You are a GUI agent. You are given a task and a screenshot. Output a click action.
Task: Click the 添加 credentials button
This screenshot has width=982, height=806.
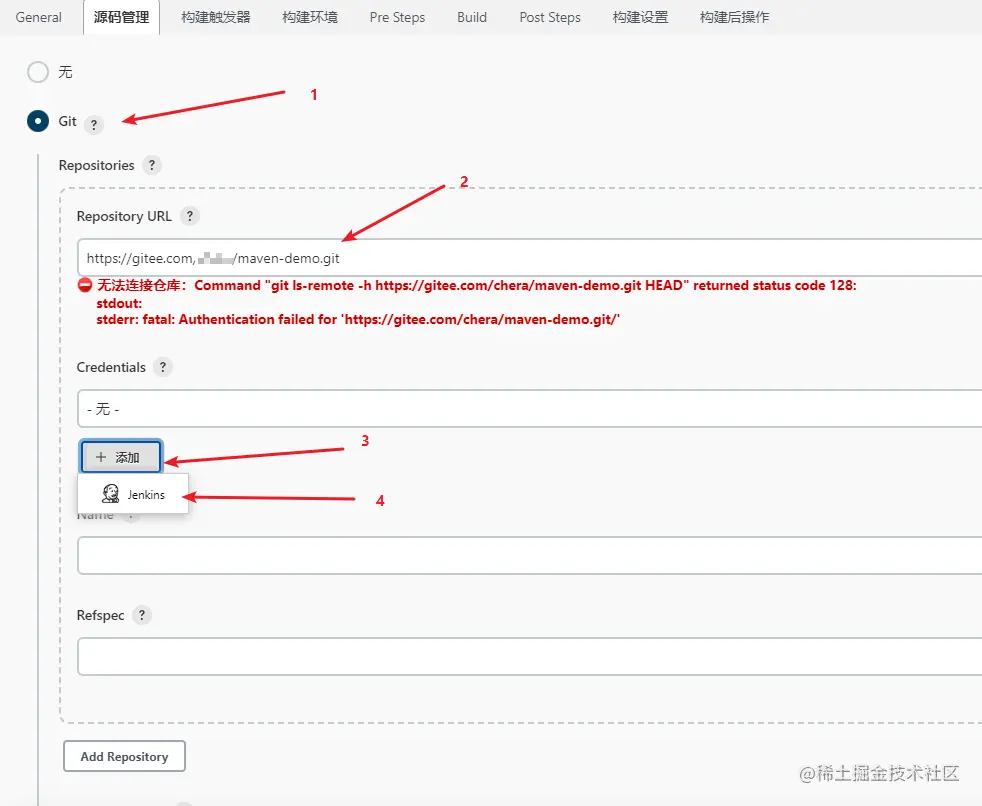[121, 457]
